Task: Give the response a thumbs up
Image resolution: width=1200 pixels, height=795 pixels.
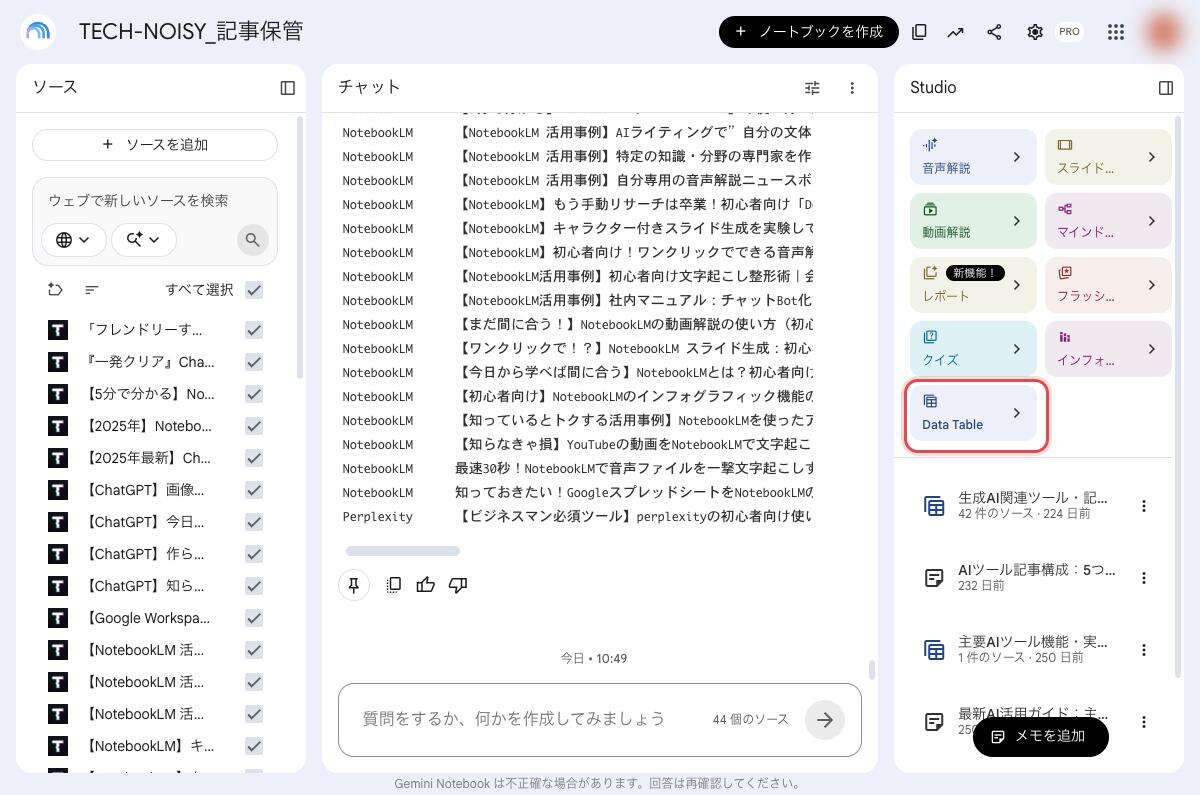Action: [426, 585]
